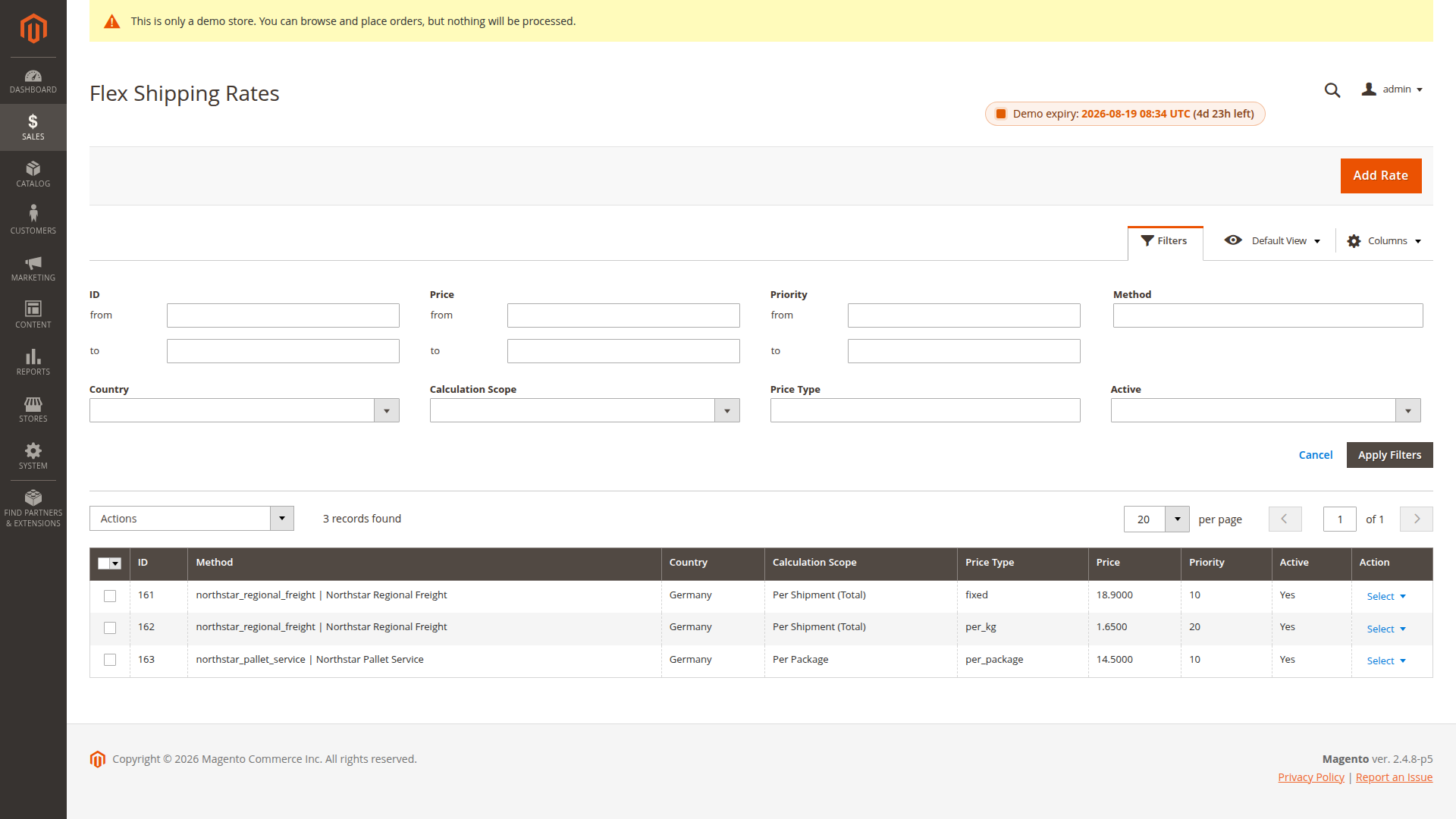The width and height of the screenshot is (1456, 819).
Task: Click Apply Filters button
Action: pos(1389,455)
